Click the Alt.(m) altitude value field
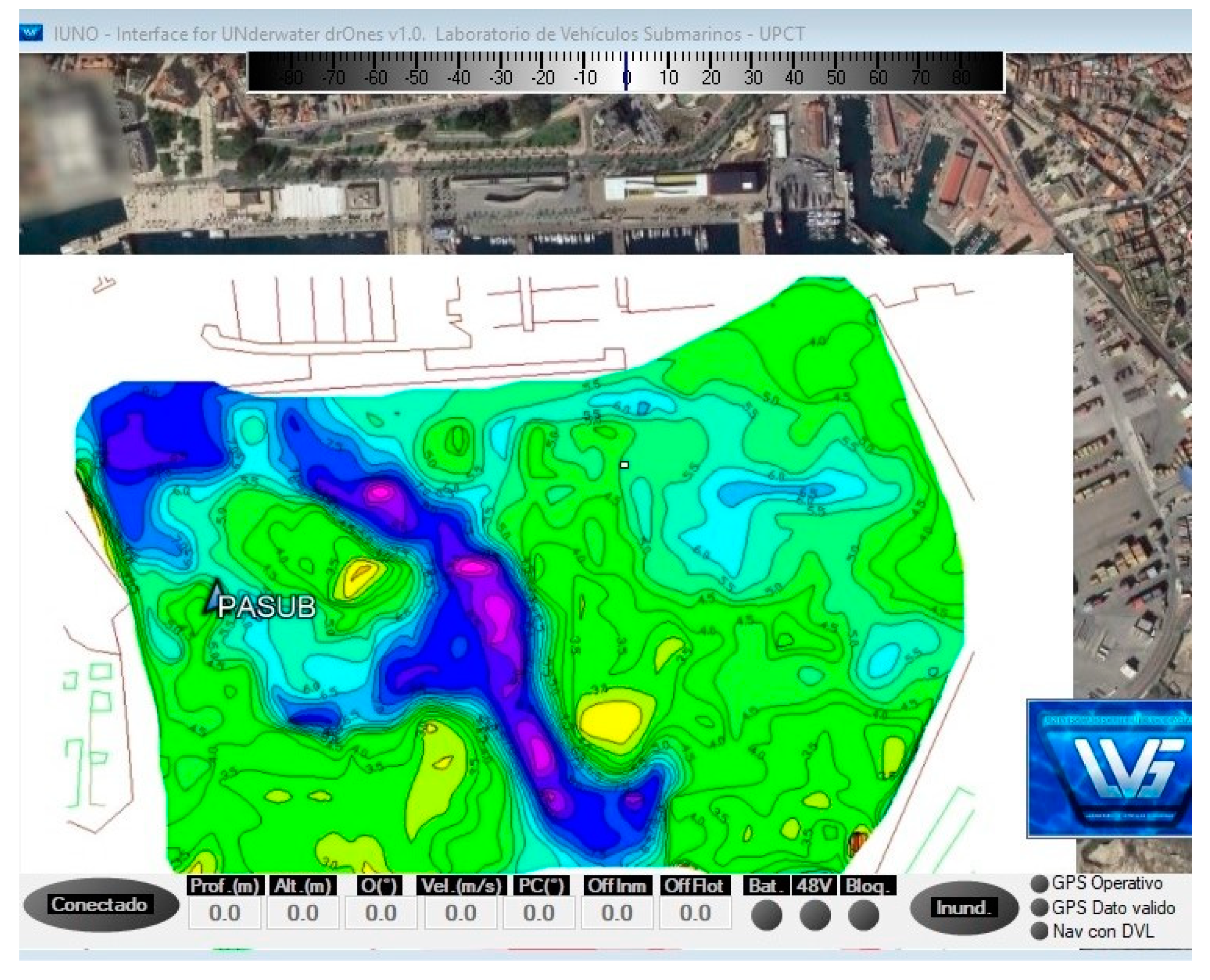The height and width of the screenshot is (980, 1210). (302, 913)
